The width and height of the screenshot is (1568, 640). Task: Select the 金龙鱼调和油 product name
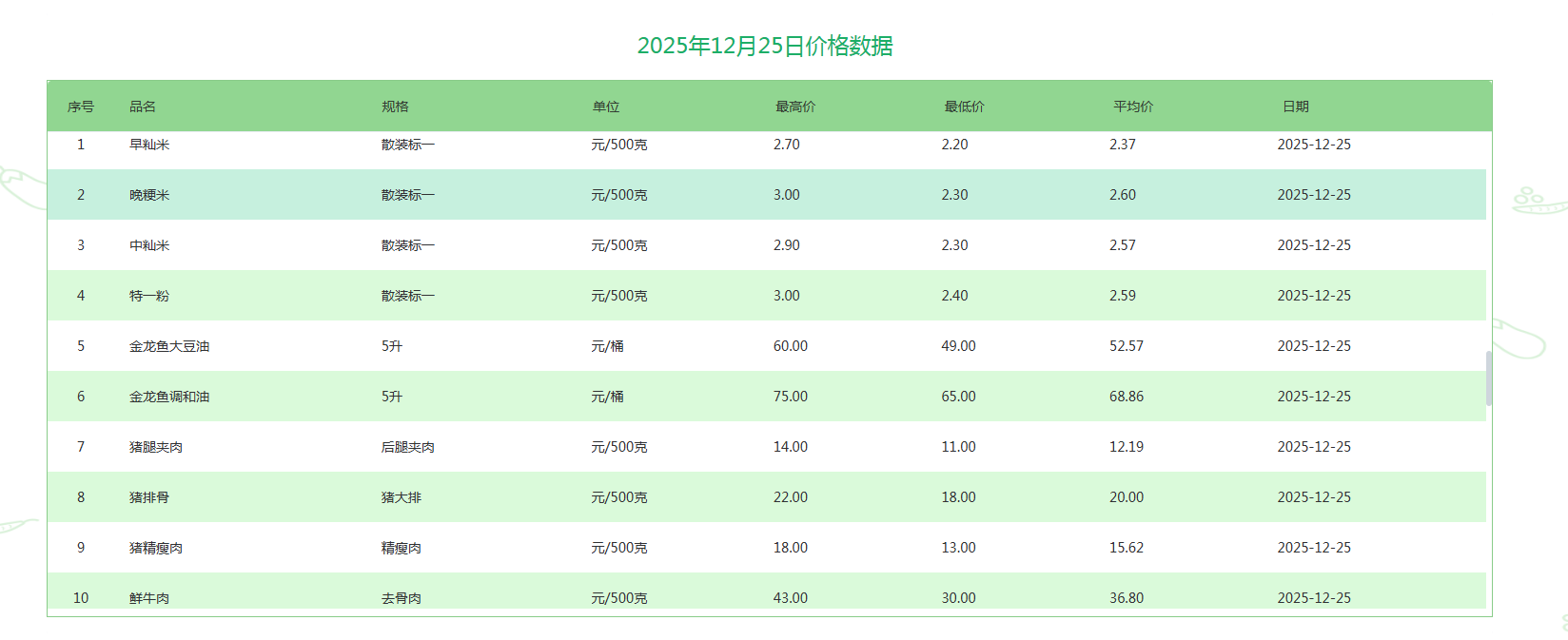click(x=169, y=397)
